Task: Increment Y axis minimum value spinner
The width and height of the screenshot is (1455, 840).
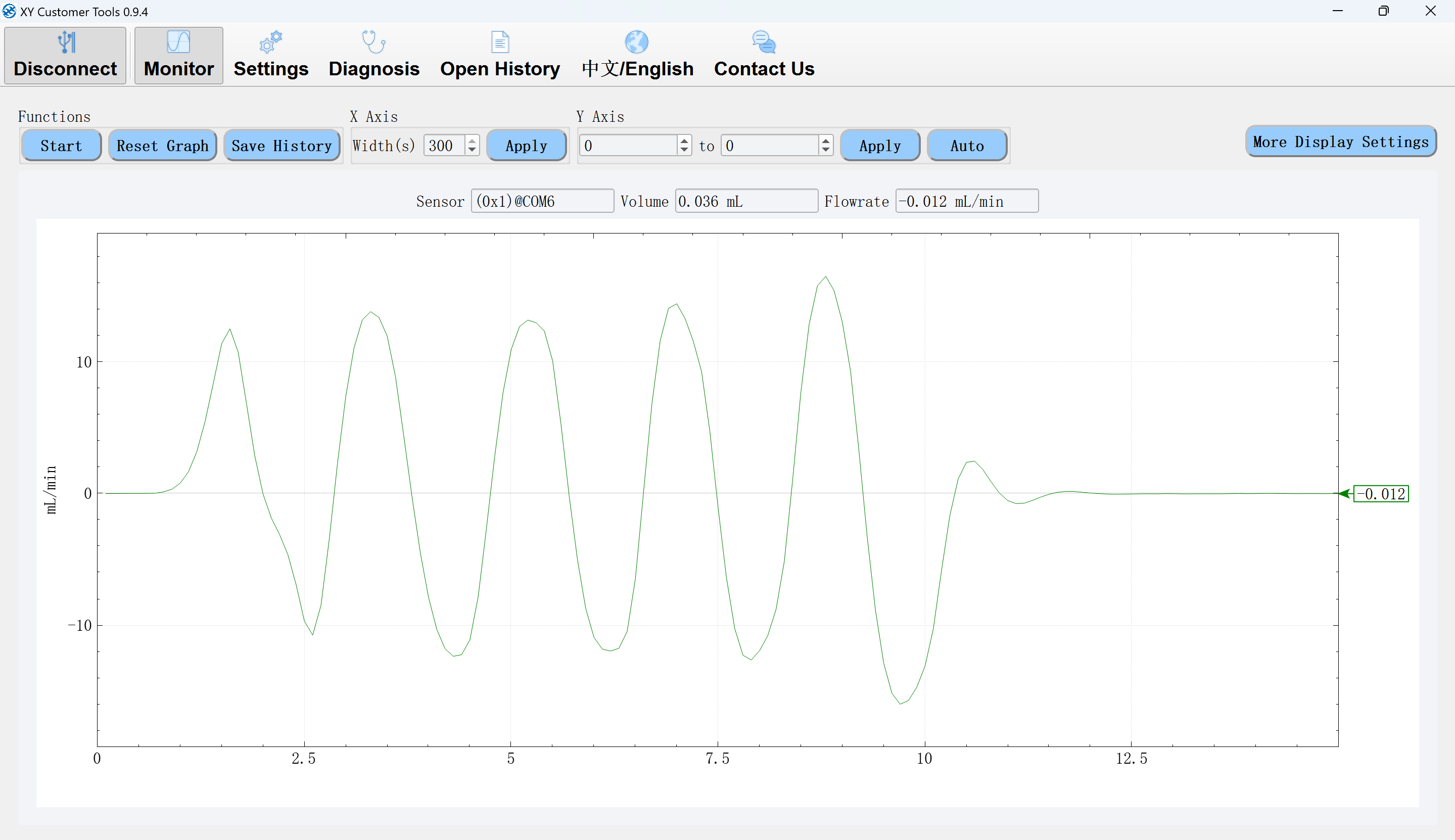Action: tap(684, 141)
